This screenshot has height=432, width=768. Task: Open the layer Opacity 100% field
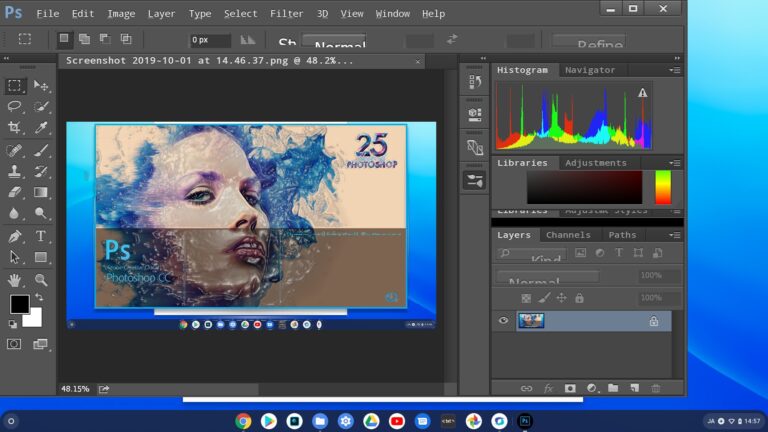click(x=659, y=276)
